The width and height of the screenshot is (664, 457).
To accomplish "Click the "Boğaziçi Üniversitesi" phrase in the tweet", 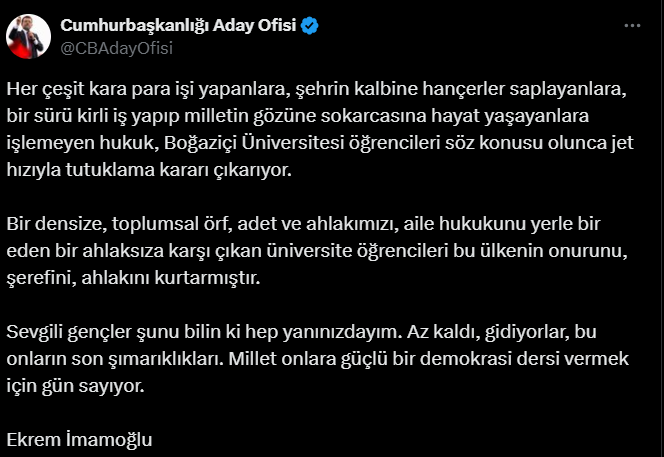I will click(x=254, y=143).
